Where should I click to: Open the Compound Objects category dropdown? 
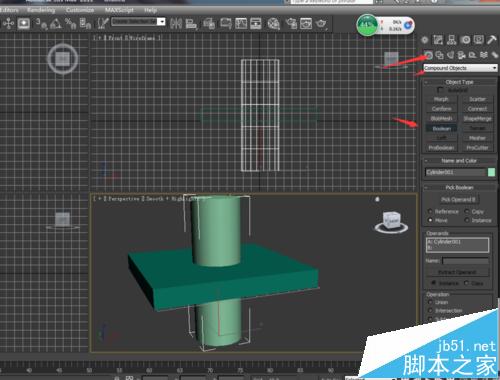(460, 68)
